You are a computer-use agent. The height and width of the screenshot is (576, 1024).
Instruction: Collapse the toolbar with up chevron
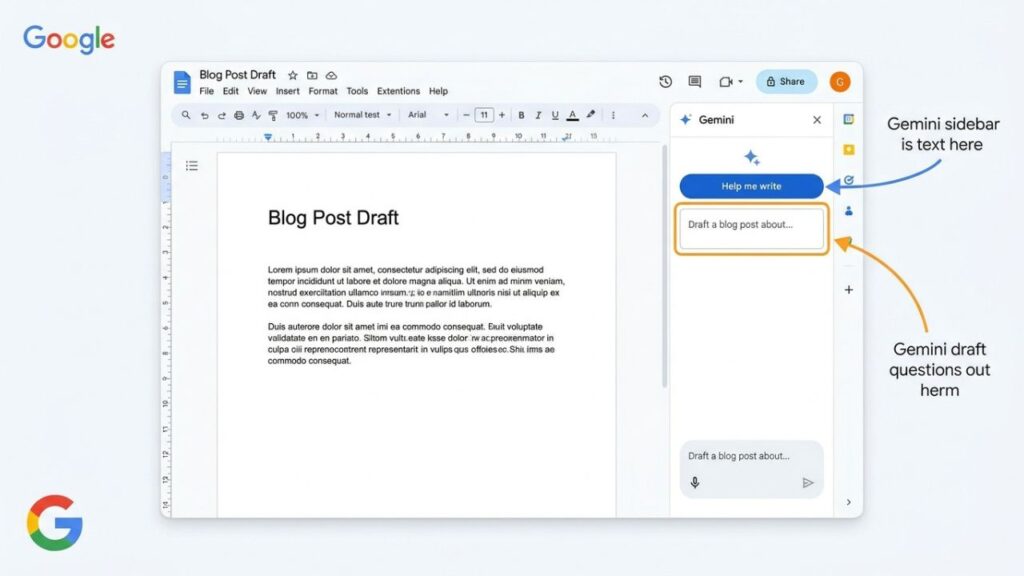point(645,116)
